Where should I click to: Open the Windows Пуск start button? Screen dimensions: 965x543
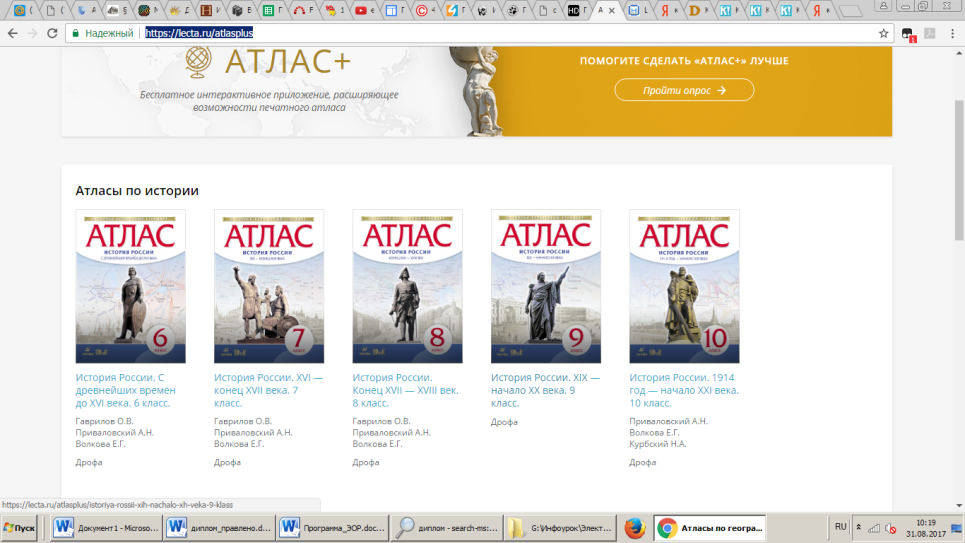(19, 528)
